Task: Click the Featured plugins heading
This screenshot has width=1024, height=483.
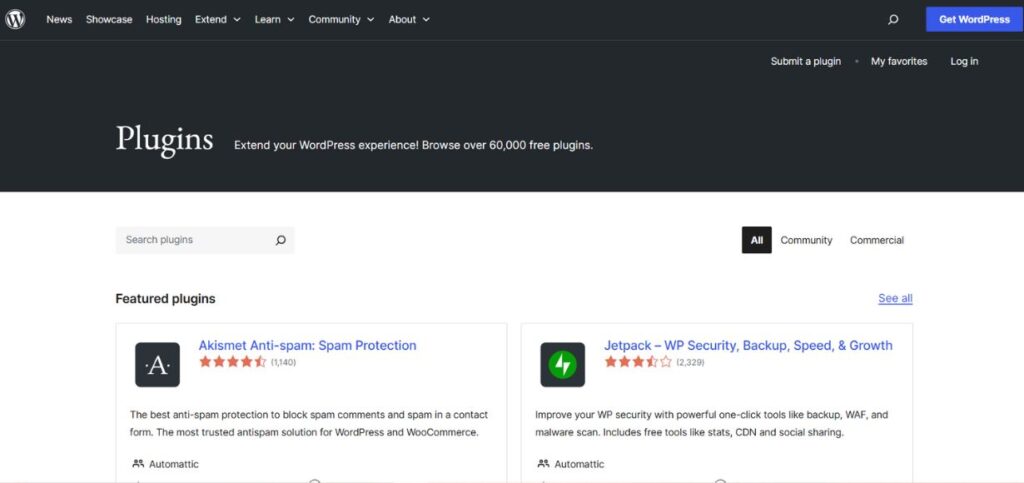Action: (165, 299)
